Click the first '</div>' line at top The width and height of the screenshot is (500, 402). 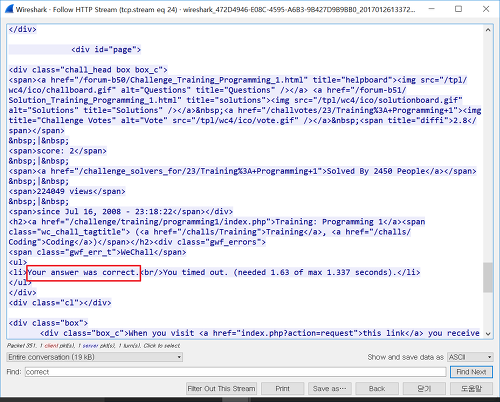point(23,29)
